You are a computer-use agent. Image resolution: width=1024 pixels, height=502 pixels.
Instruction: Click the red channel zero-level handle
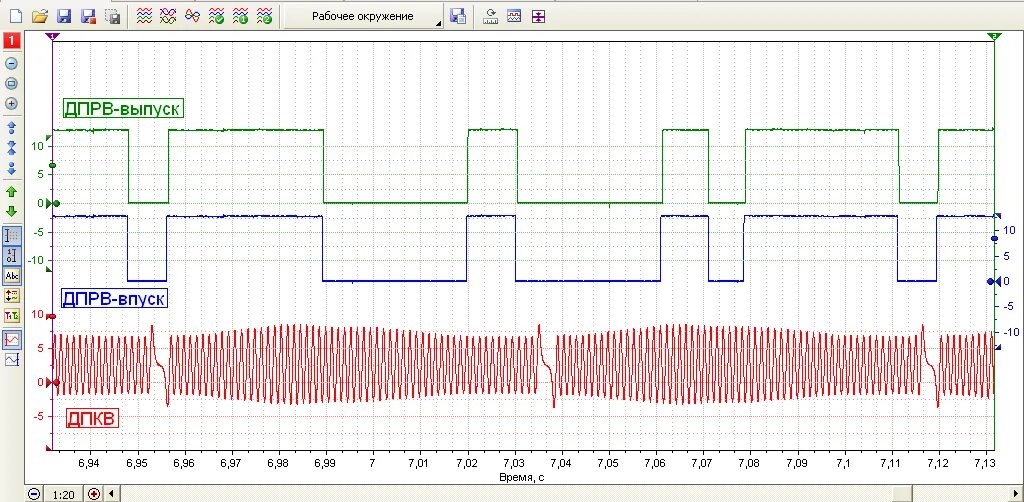pyautogui.click(x=54, y=383)
